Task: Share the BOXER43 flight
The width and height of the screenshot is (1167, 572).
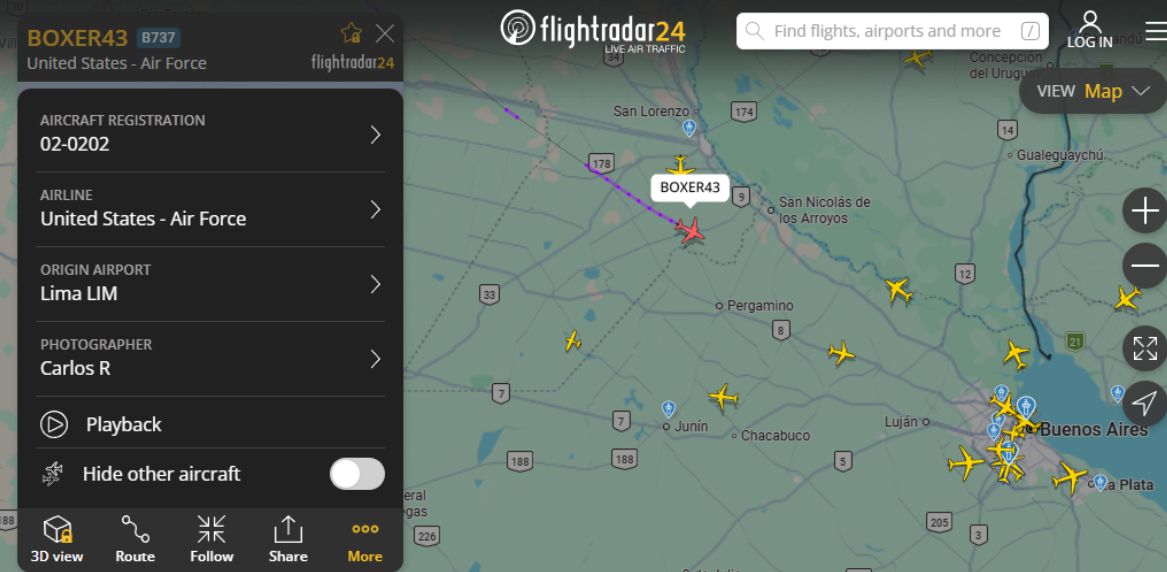Action: point(287,539)
